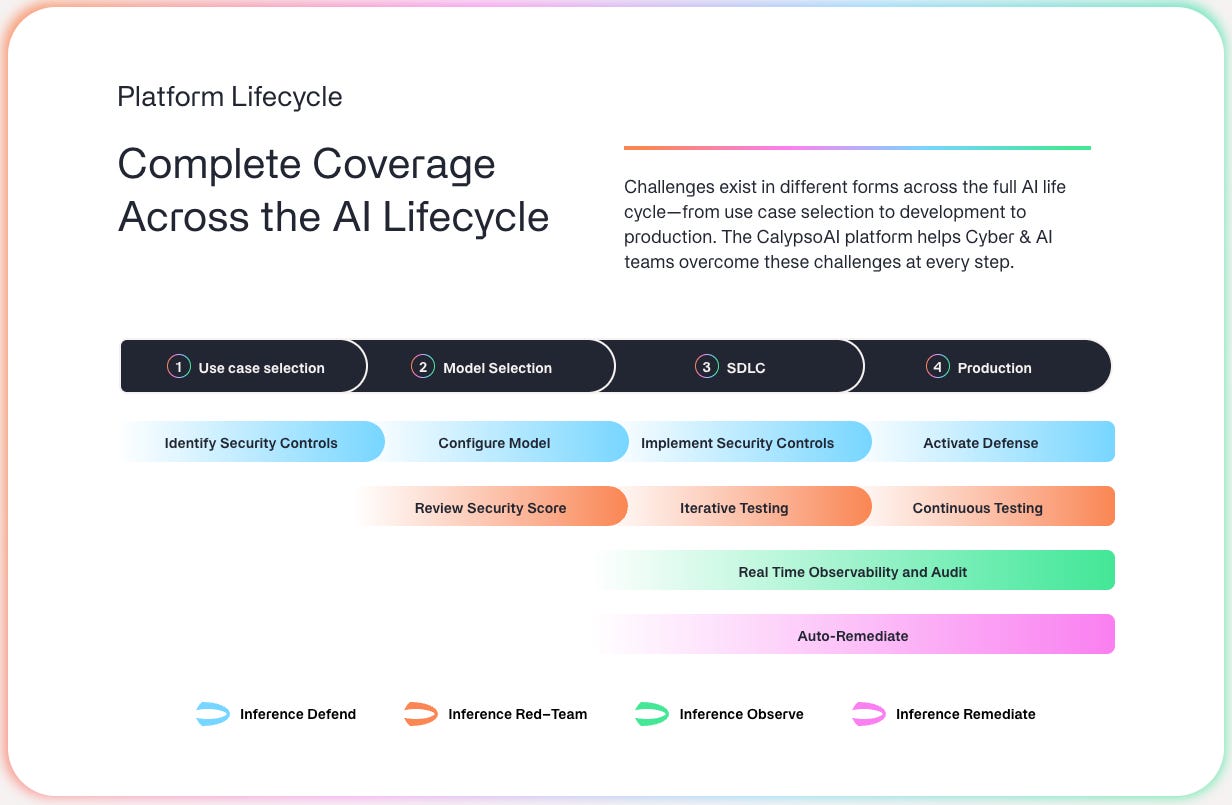
Task: Click the step 3 circle number icon
Action: tap(707, 367)
